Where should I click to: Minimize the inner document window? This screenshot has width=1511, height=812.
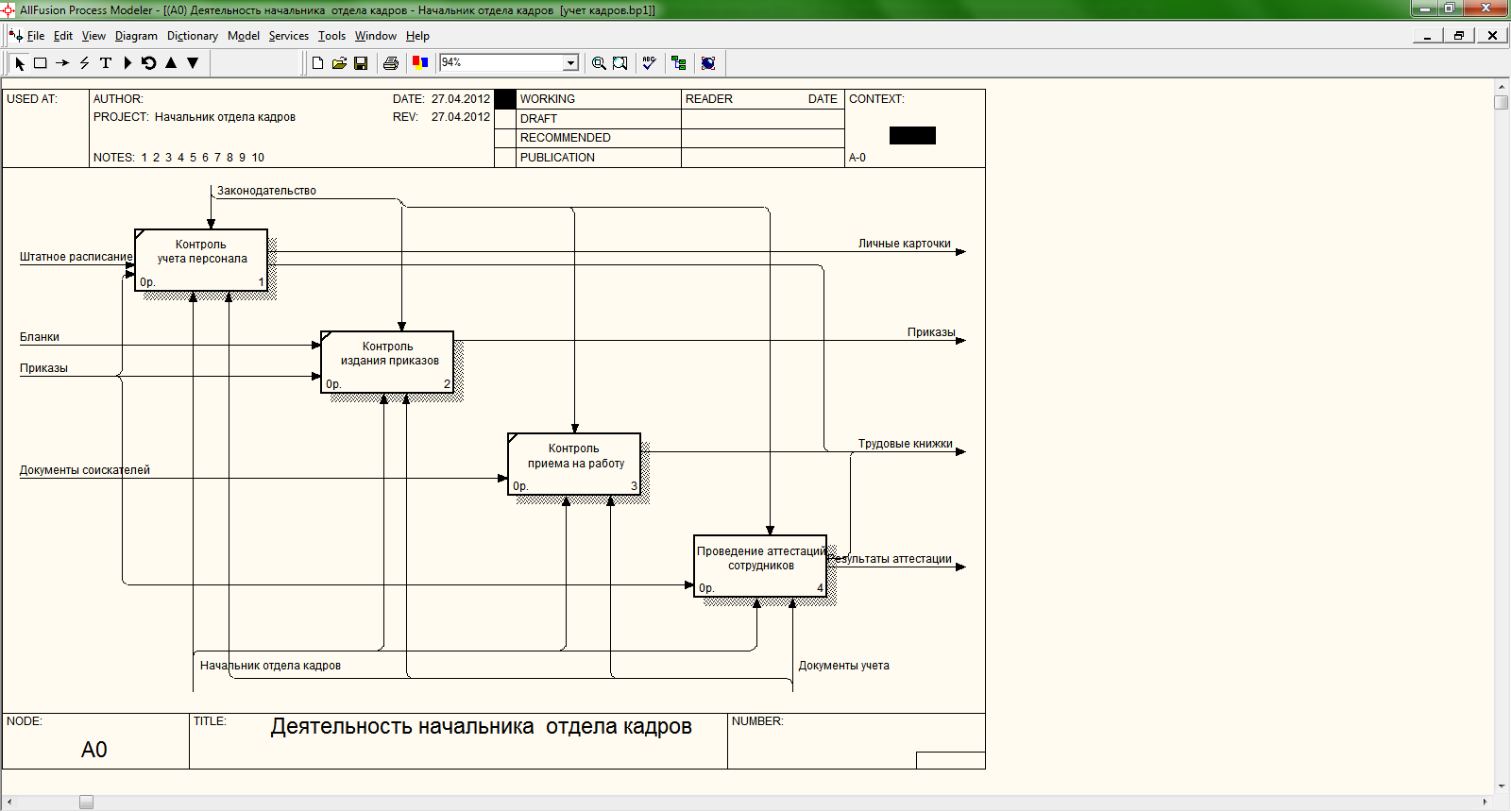pos(1428,36)
